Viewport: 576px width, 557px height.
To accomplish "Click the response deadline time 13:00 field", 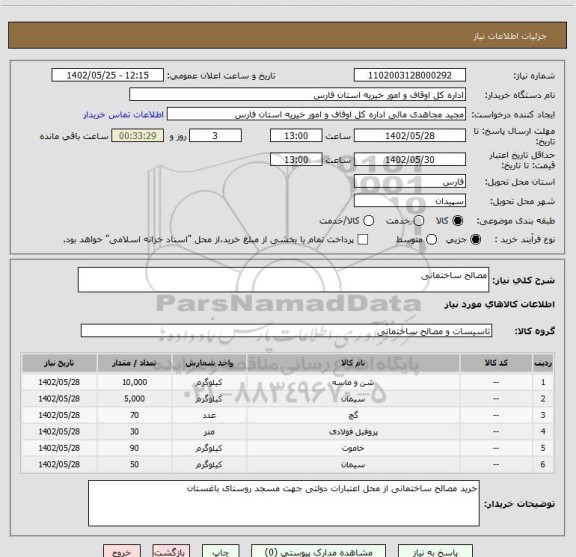I will [x=296, y=136].
